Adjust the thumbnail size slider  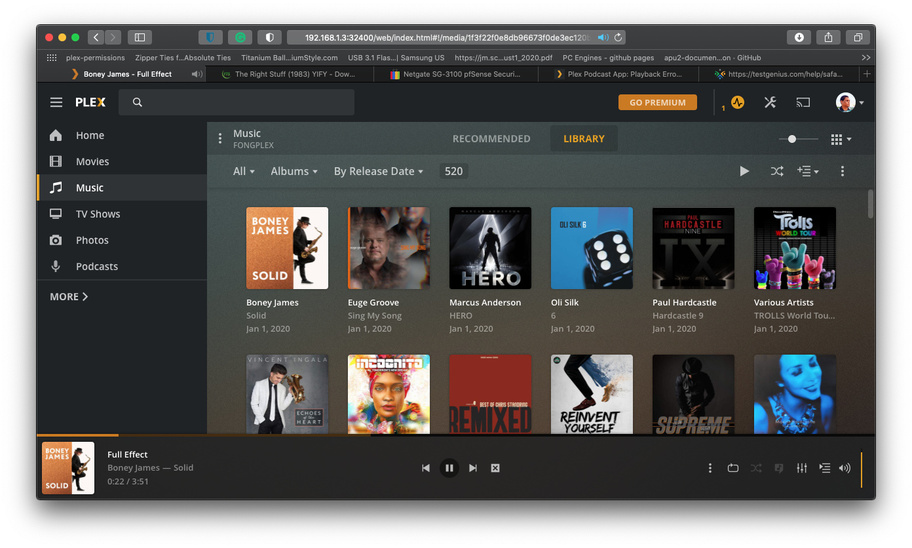[x=798, y=139]
